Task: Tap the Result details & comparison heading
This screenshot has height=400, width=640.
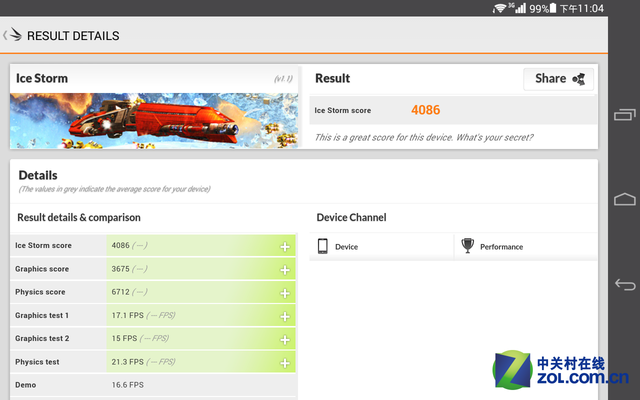Action: 79,218
